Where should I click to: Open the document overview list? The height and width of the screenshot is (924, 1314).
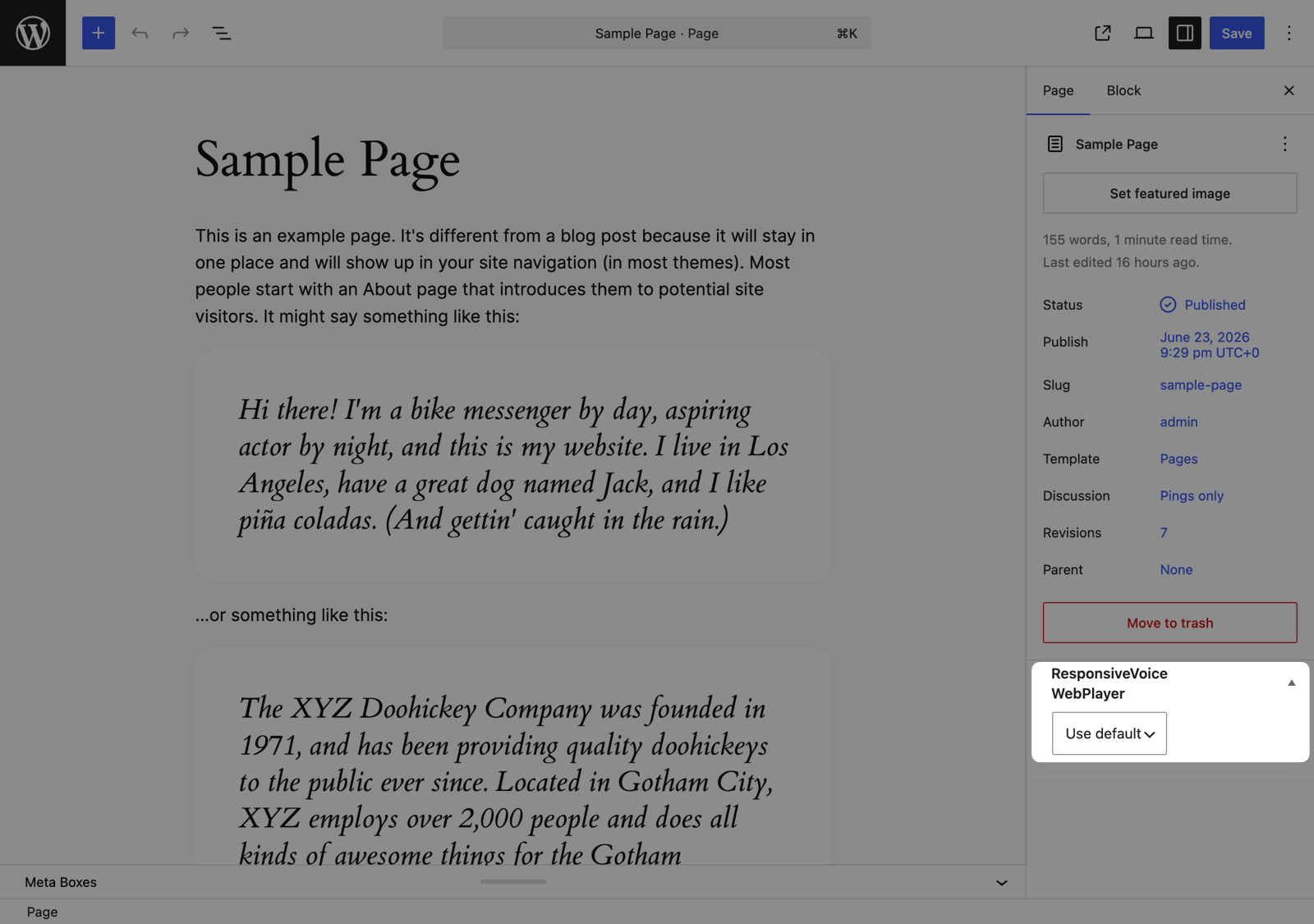click(222, 33)
